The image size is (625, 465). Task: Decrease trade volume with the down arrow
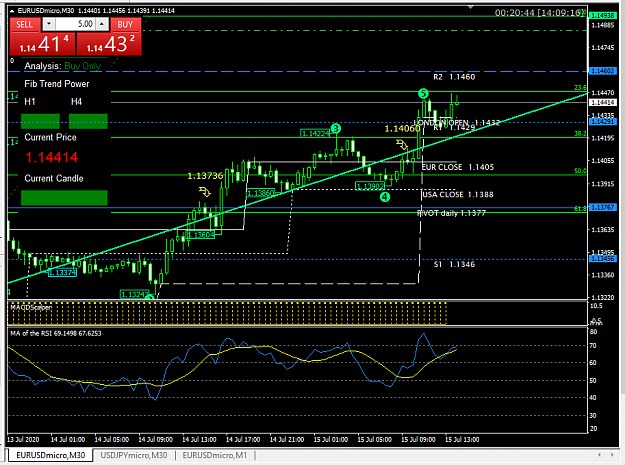click(x=49, y=24)
